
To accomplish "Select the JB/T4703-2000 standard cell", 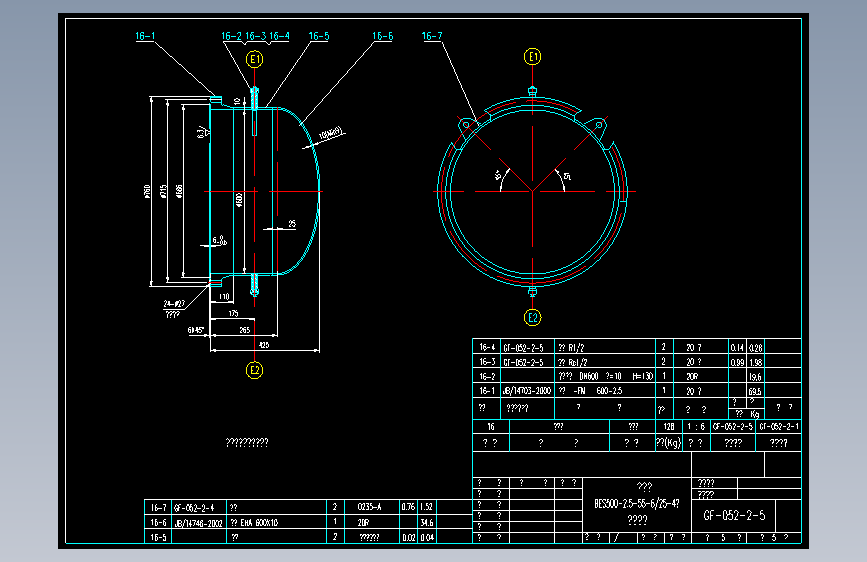I will tap(527, 391).
